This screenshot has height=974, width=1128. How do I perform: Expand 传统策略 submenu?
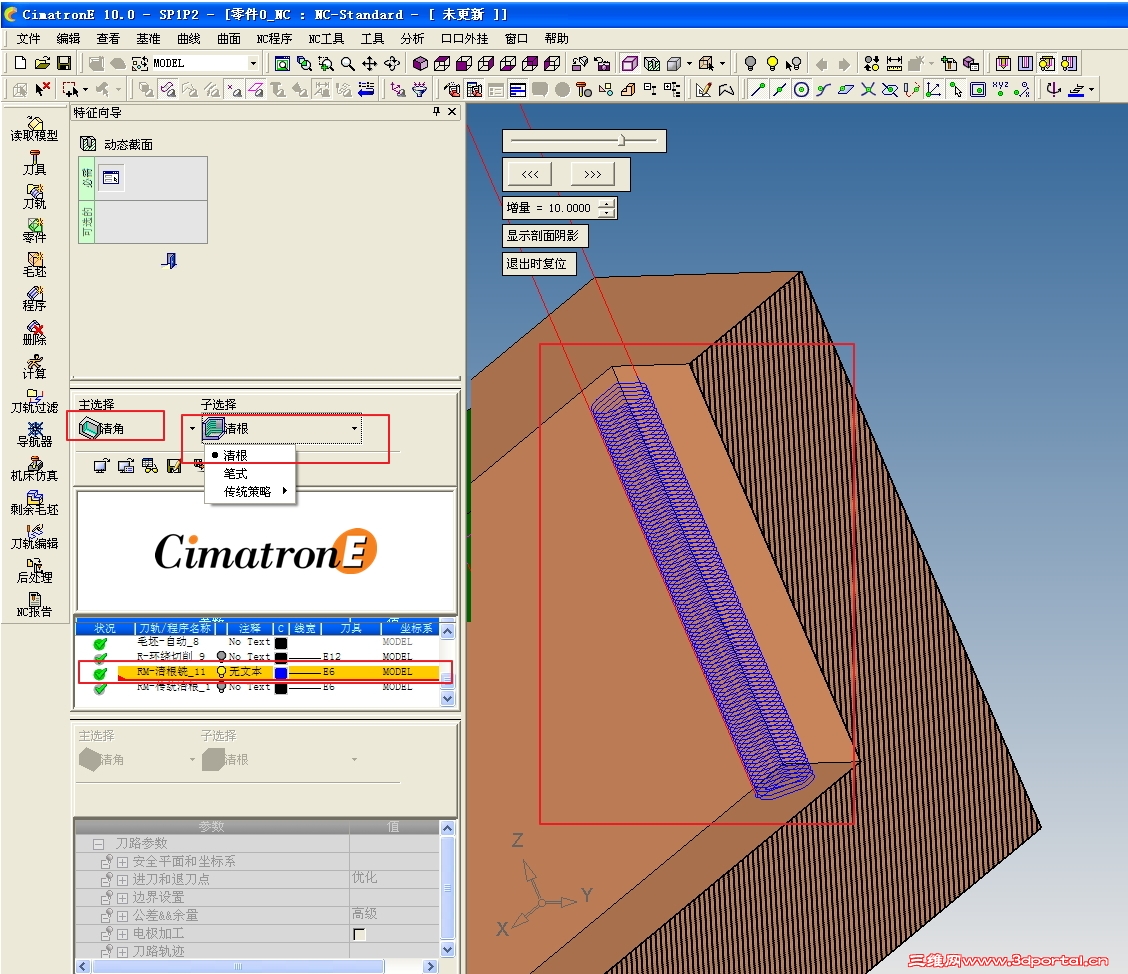(x=249, y=491)
